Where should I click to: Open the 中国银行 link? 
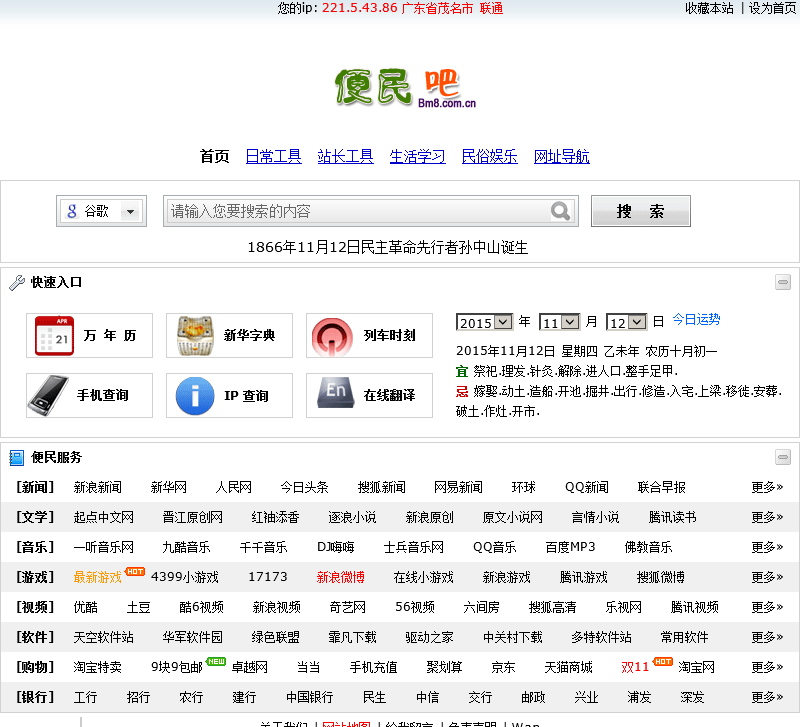(310, 697)
